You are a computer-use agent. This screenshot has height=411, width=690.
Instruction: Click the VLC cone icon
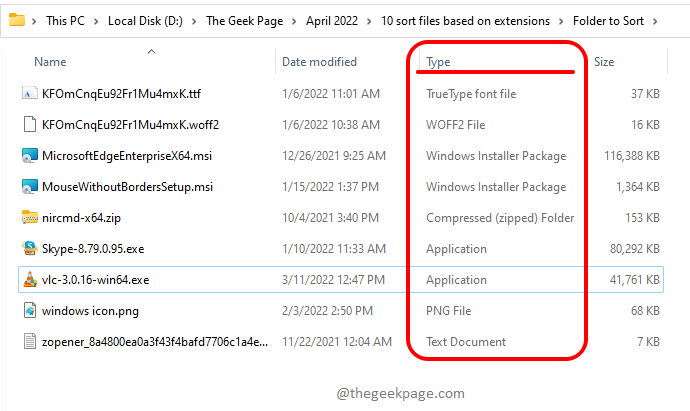coord(29,280)
